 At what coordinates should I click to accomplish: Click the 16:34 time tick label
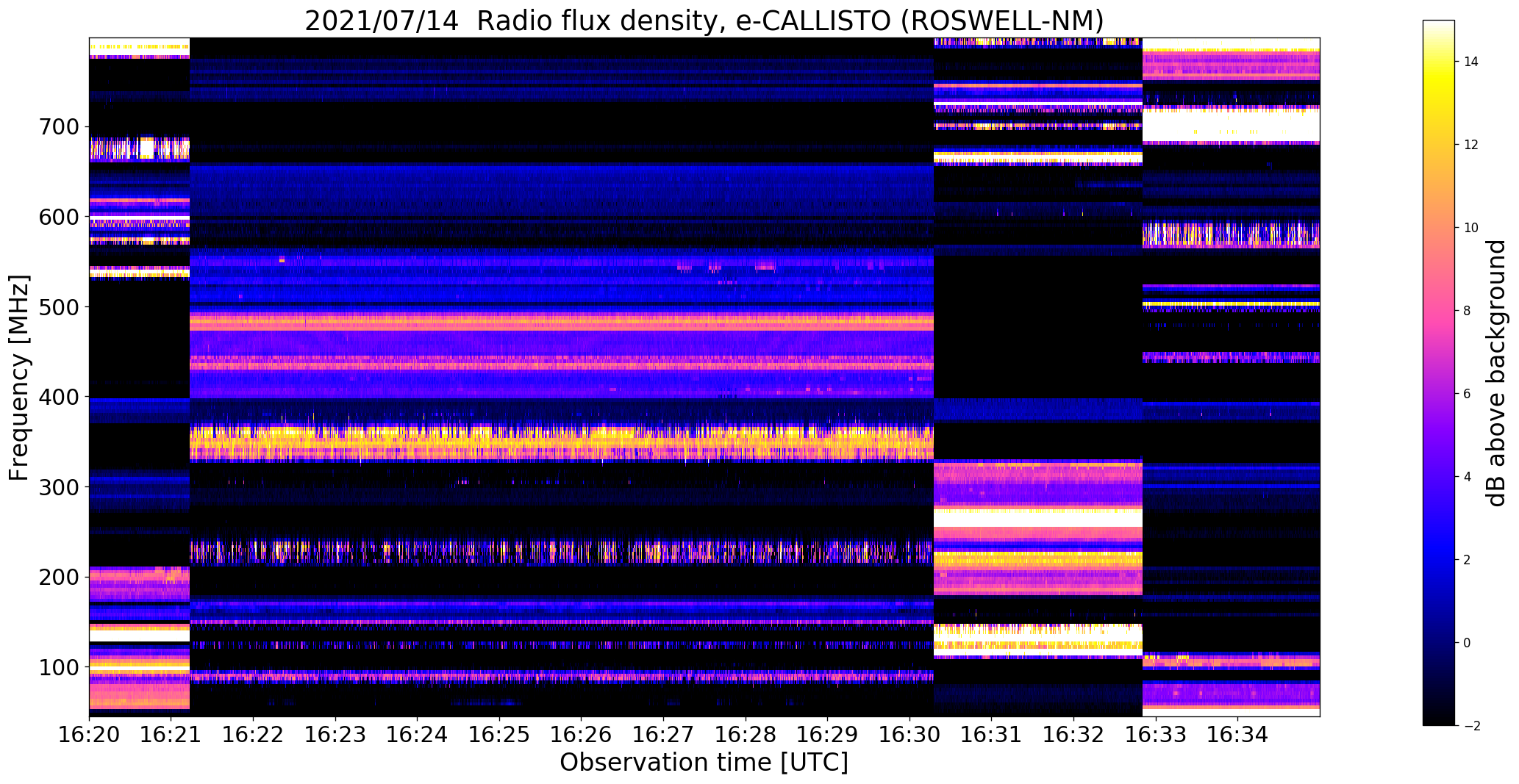[1238, 735]
